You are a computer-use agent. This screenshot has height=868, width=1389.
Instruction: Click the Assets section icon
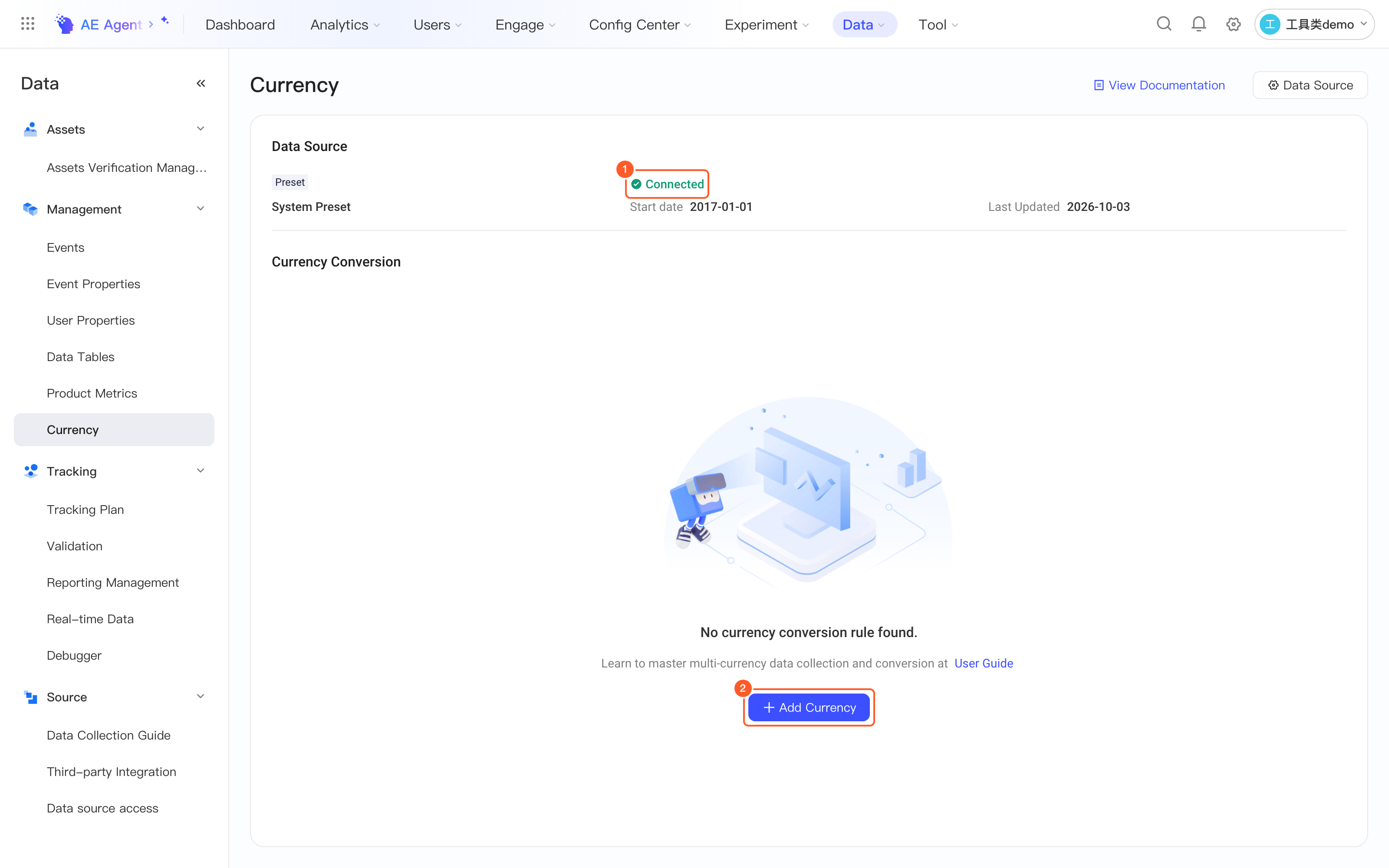pyautogui.click(x=30, y=129)
